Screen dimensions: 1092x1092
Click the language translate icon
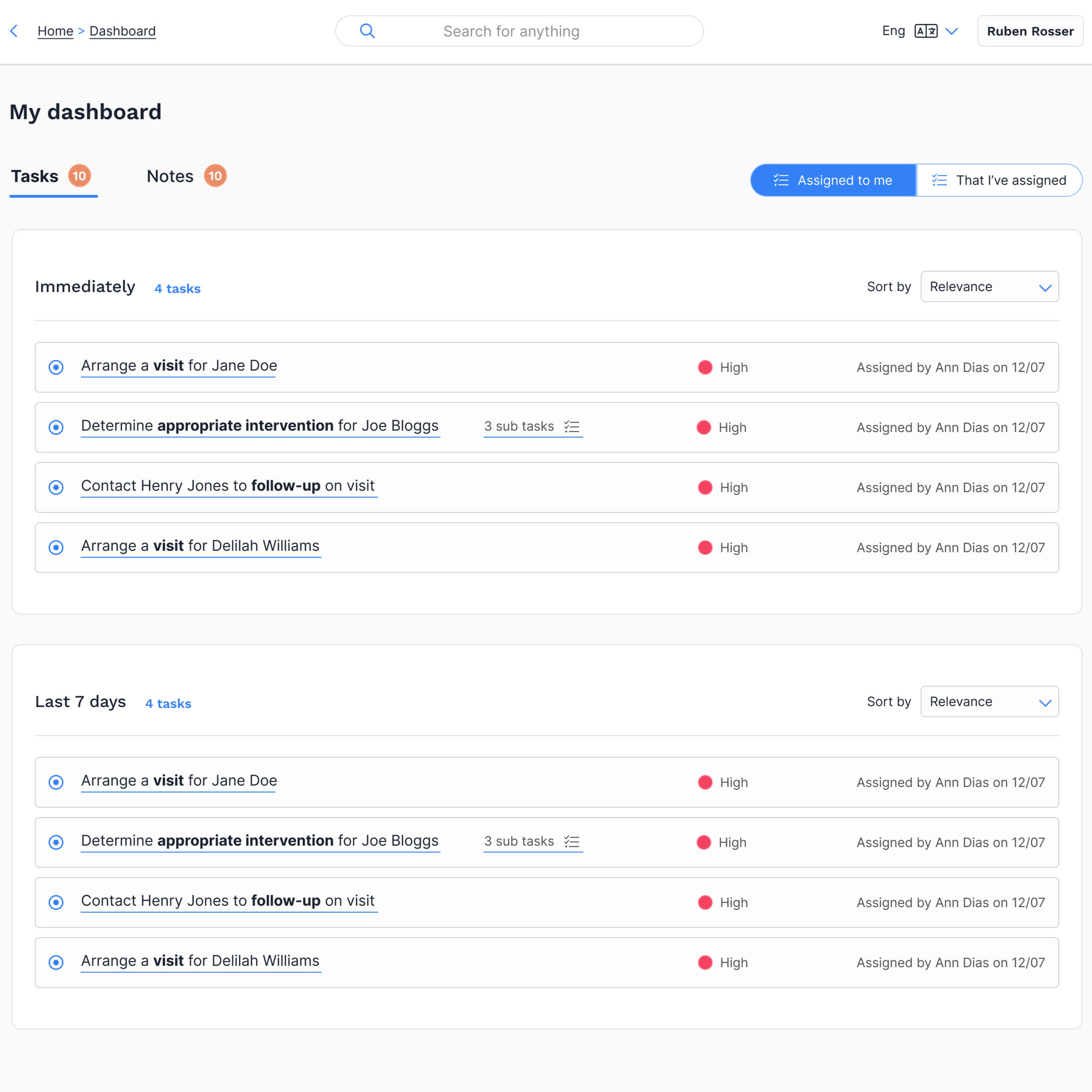[x=926, y=31]
